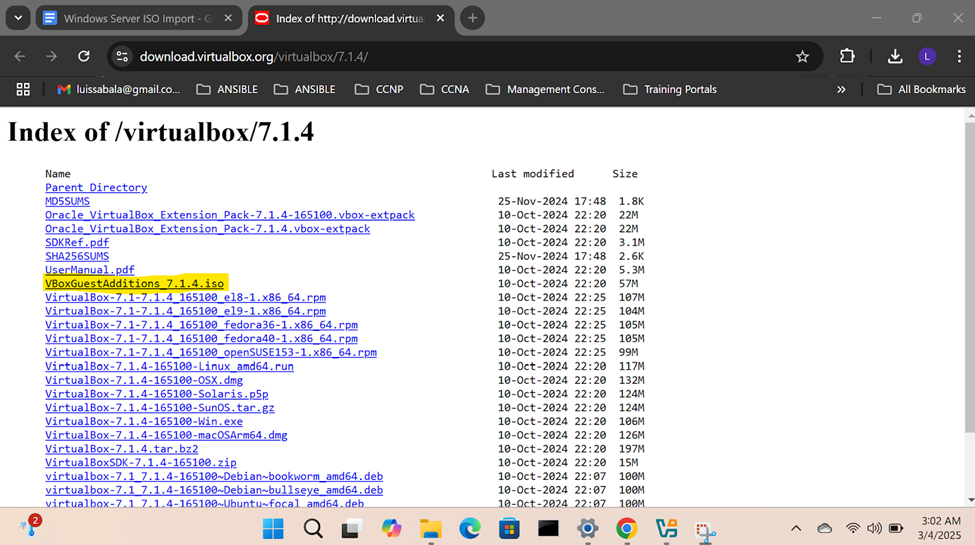
Task: Open the CCNP bookmark folder
Action: [x=379, y=90]
